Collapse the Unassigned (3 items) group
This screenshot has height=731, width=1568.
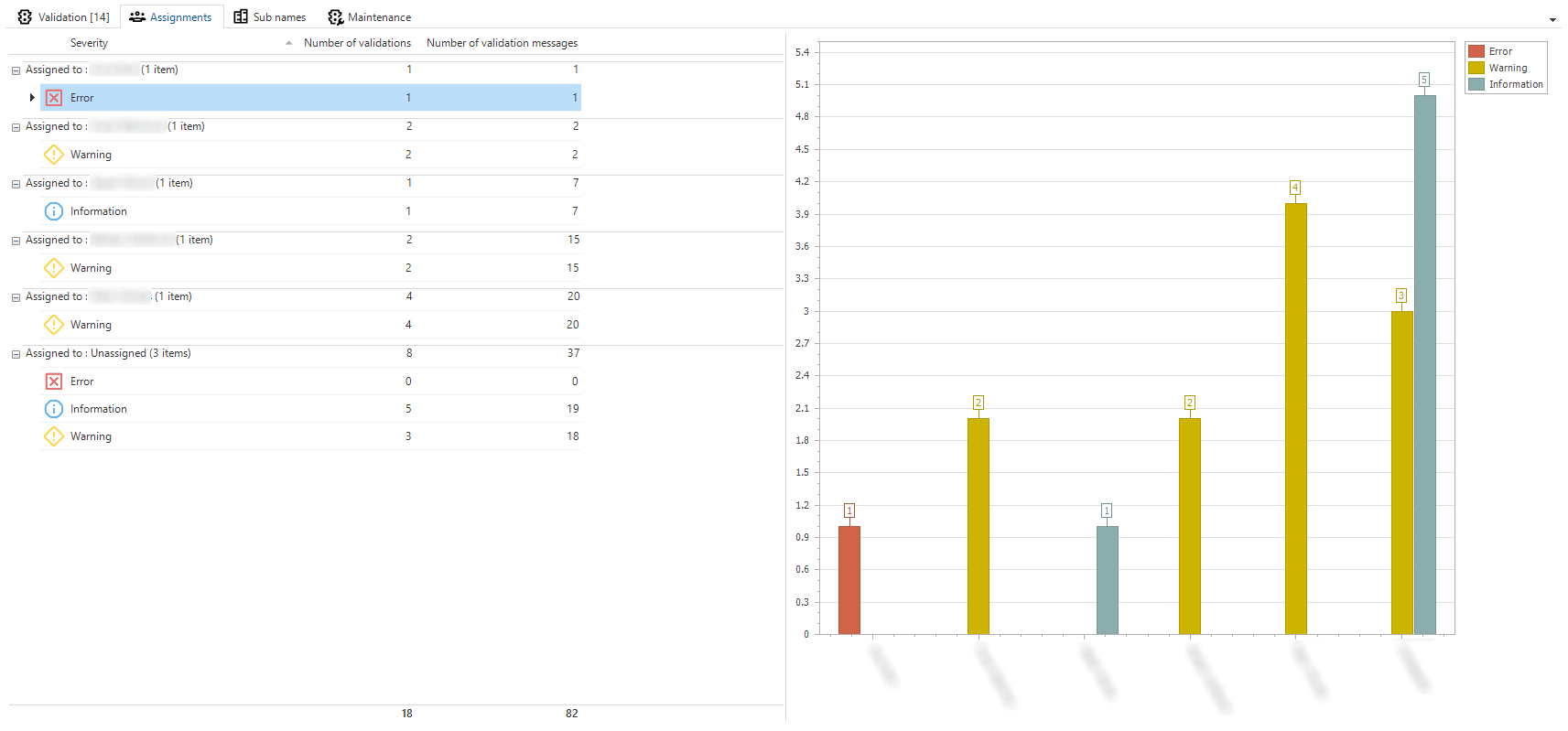pyautogui.click(x=16, y=354)
